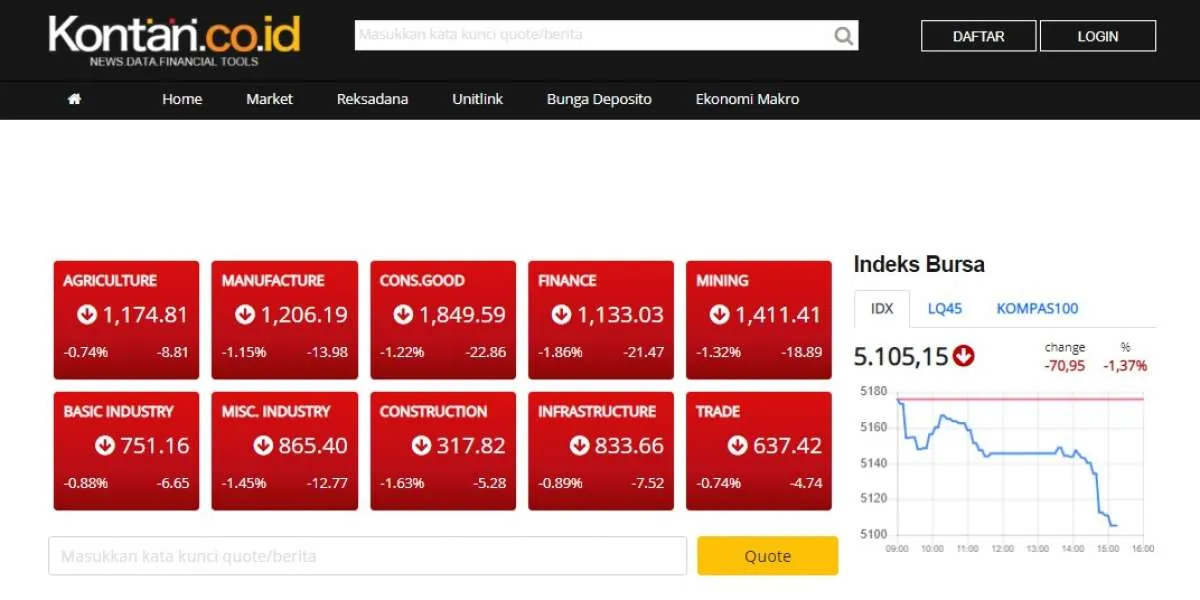Screen dimensions: 1200x600
Task: Click the home icon in navigation bar
Action: (74, 99)
